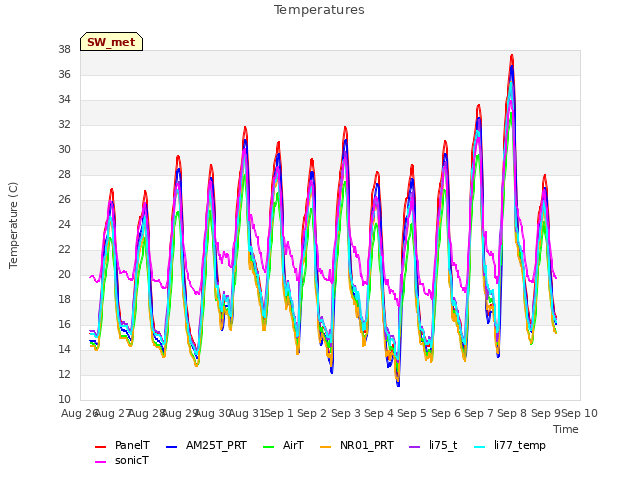Toggle the li75_t legend entry
This screenshot has width=640, height=480.
click(x=433, y=445)
